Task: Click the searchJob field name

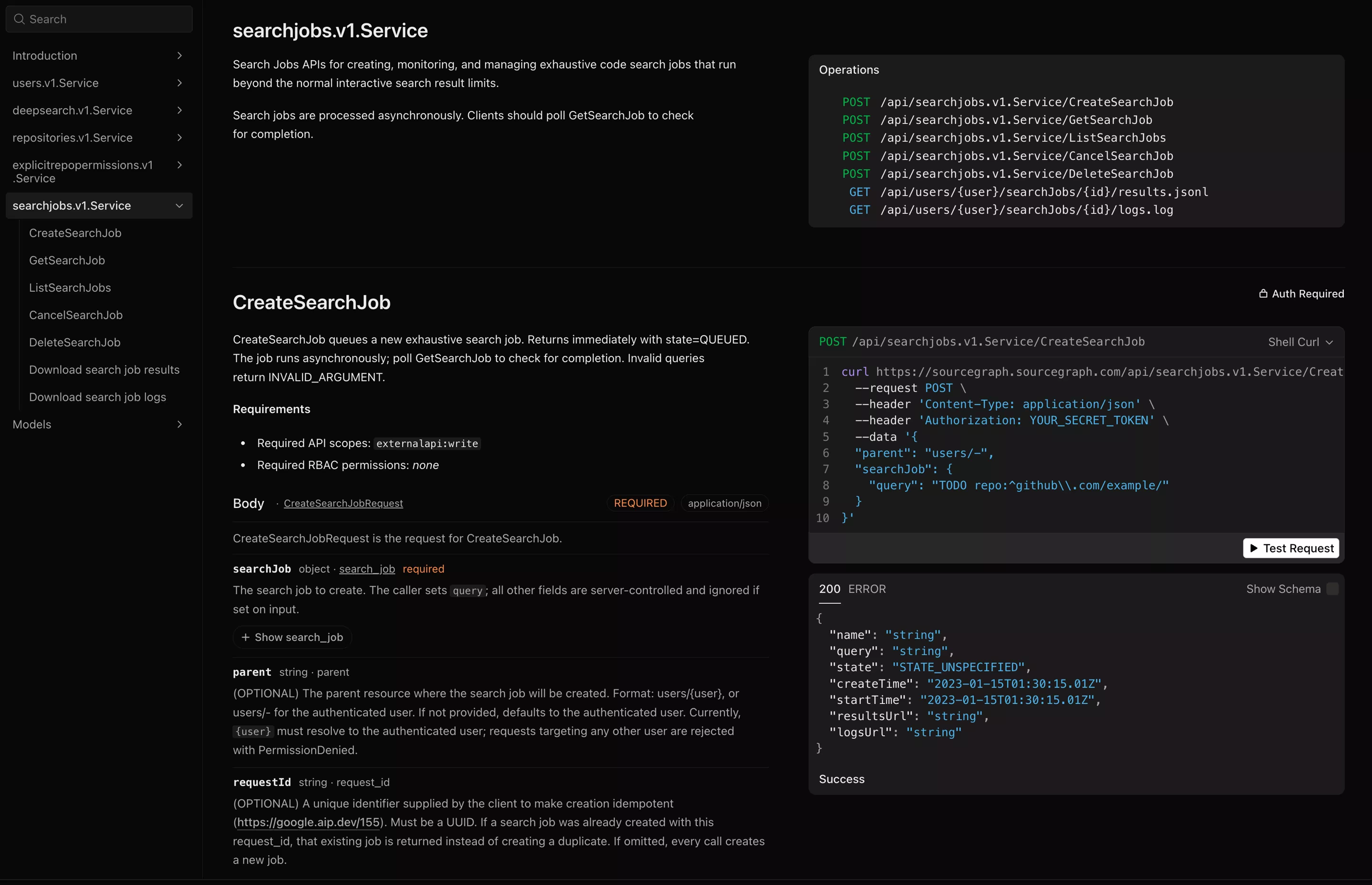Action: pyautogui.click(x=262, y=569)
